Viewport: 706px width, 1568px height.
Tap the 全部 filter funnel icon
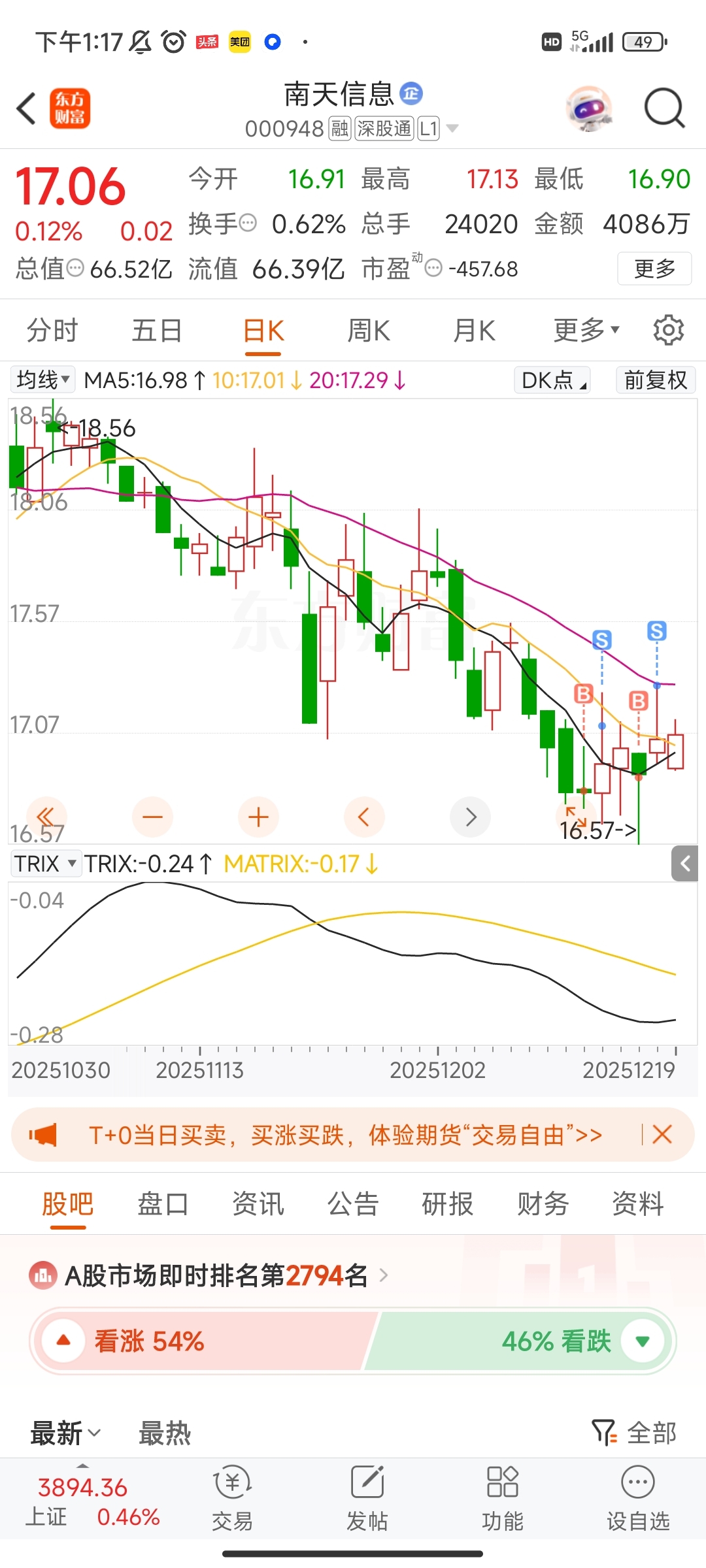pos(604,1433)
